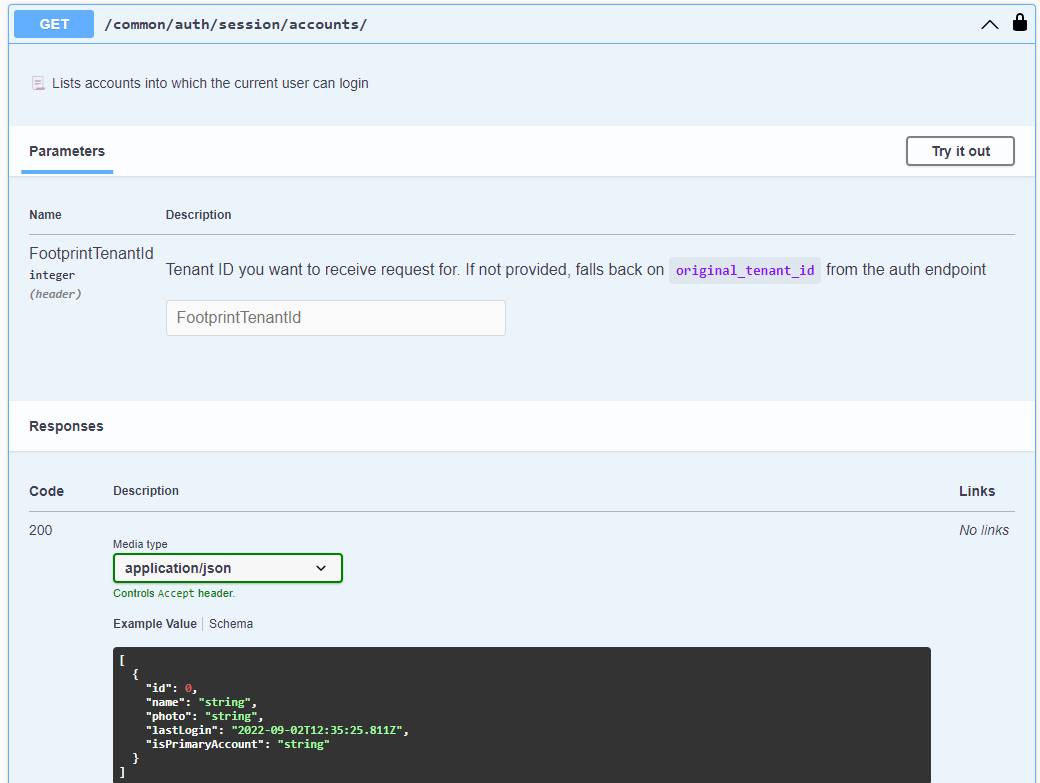
Task: Click the Try it out button
Action: [x=960, y=151]
